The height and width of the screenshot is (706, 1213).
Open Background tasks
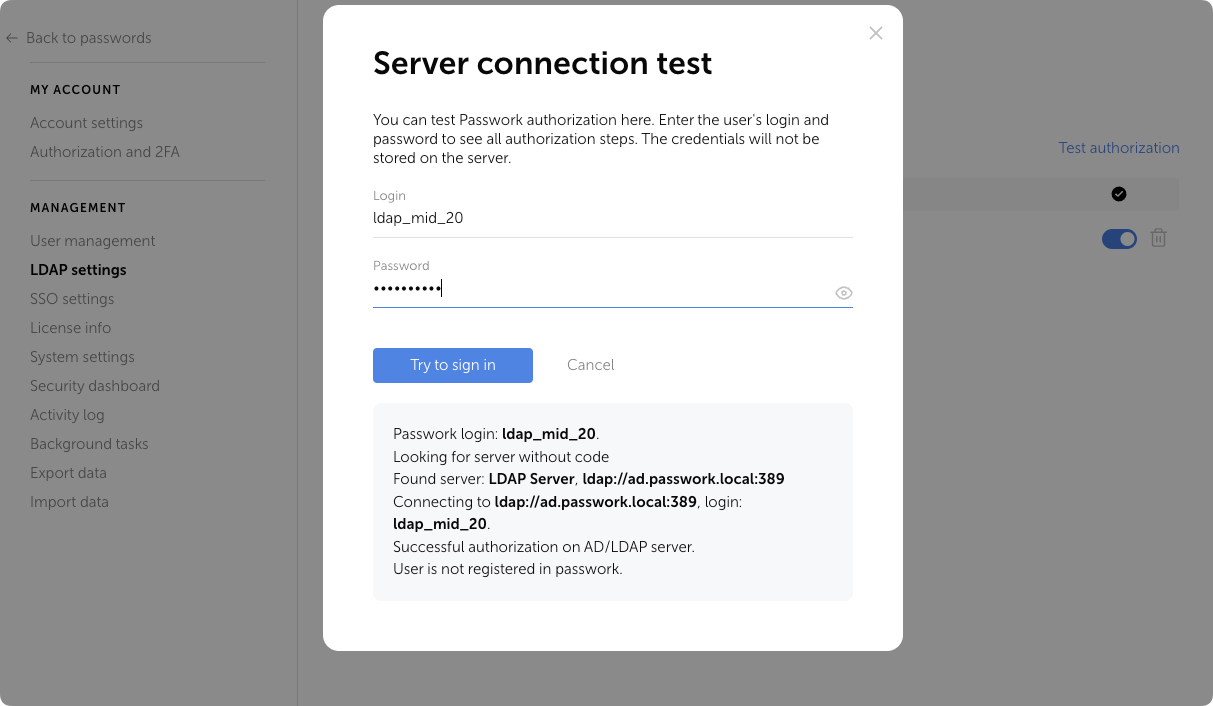point(89,443)
